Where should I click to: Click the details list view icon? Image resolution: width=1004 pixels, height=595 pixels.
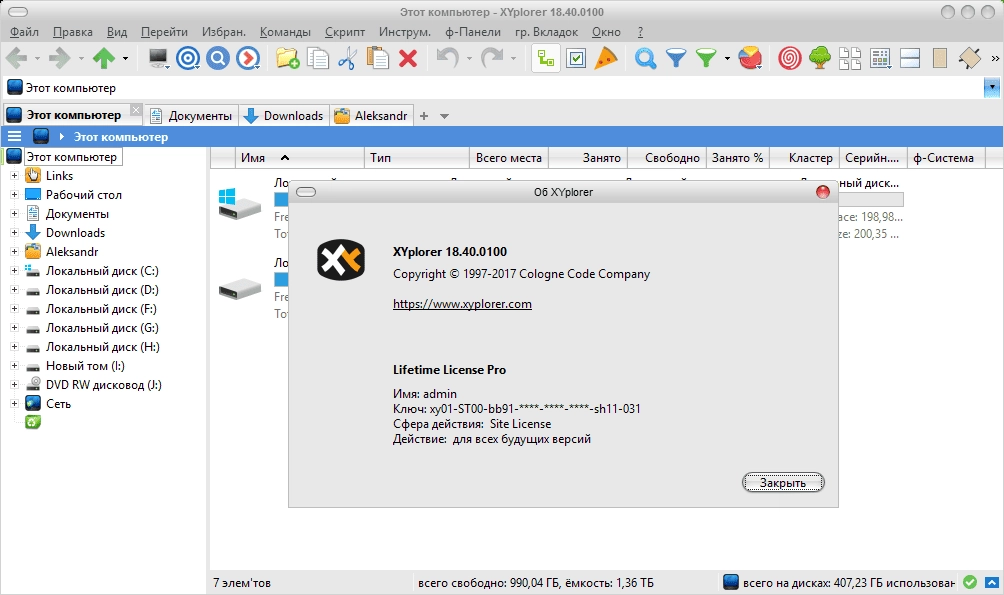click(x=880, y=58)
